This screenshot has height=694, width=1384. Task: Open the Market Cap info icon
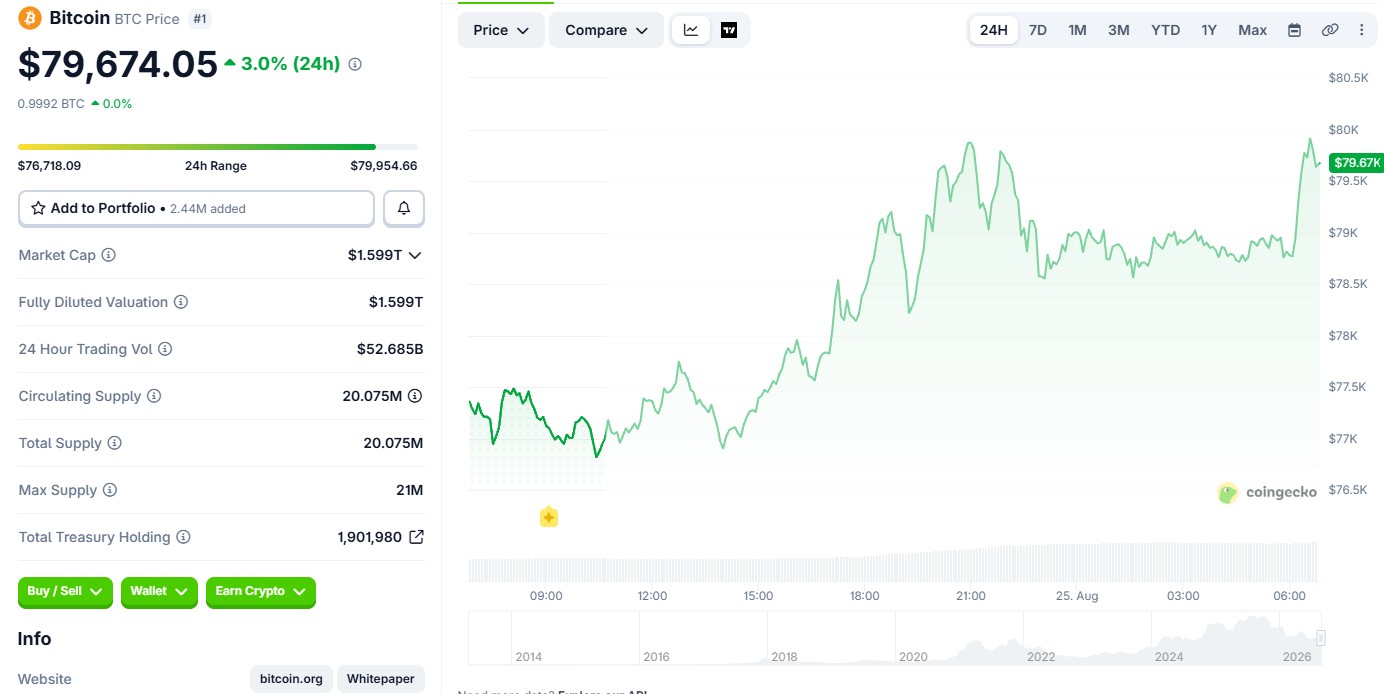click(109, 255)
